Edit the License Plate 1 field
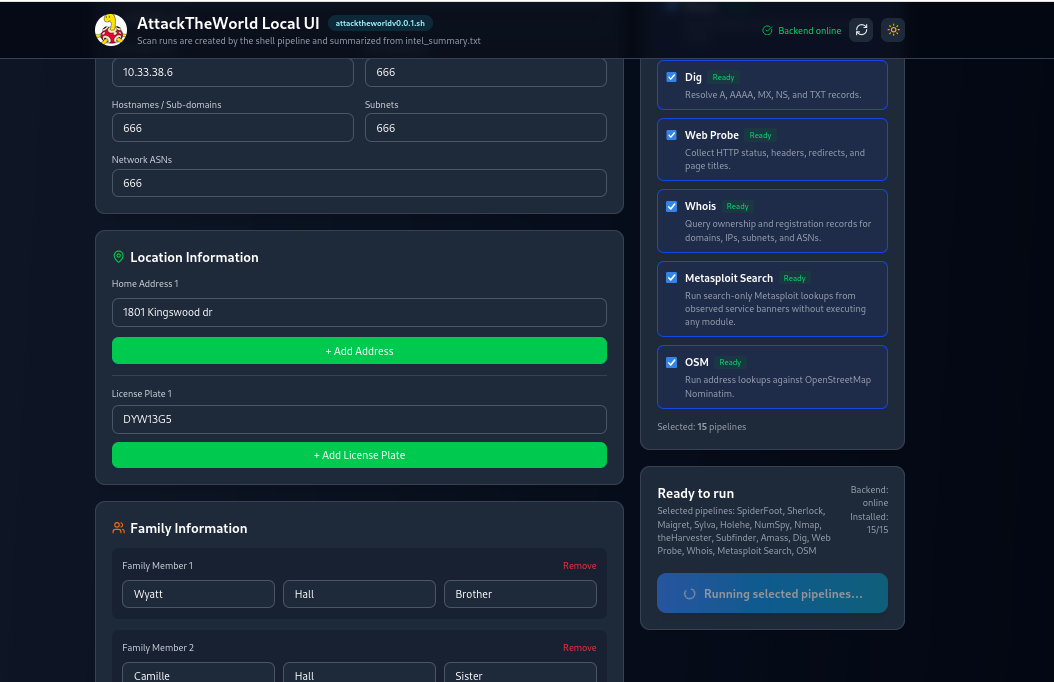 (x=359, y=419)
